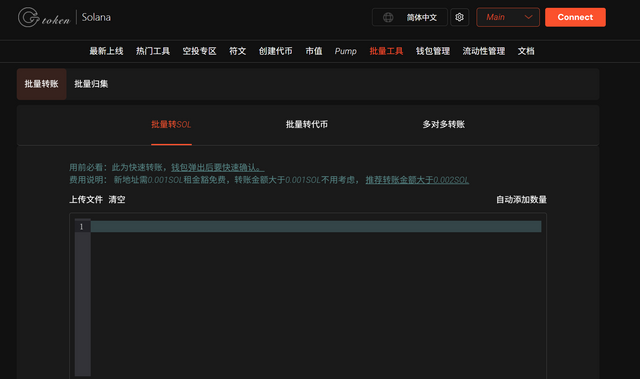Click 清空 to clear the input

click(117, 199)
